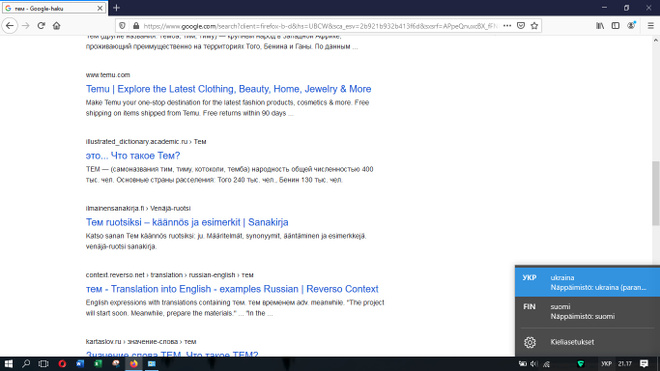Open the Windows Start menu
The height and width of the screenshot is (371, 660).
coord(8,364)
